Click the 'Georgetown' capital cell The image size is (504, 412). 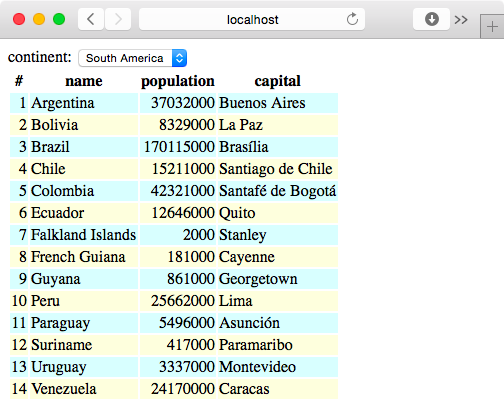278,279
